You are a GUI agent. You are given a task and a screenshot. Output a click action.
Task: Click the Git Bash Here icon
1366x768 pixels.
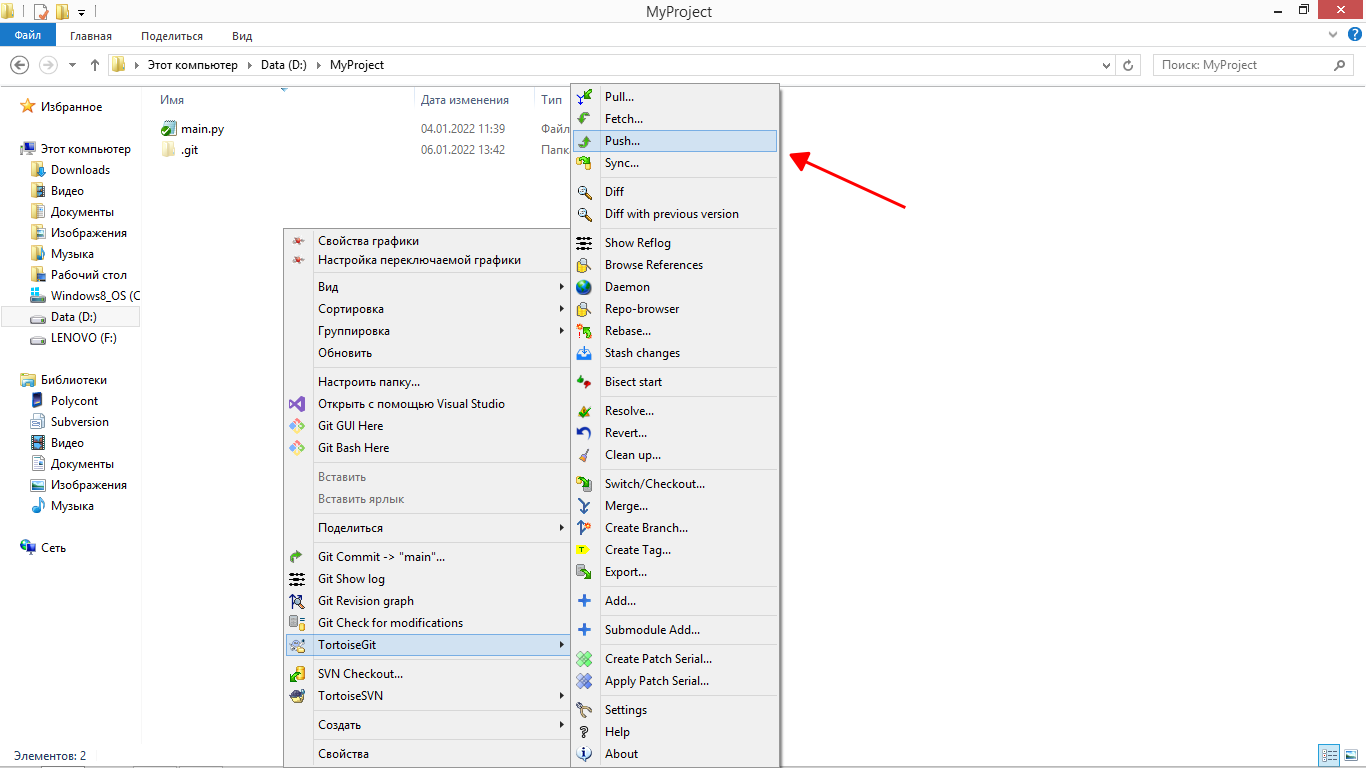pos(297,448)
